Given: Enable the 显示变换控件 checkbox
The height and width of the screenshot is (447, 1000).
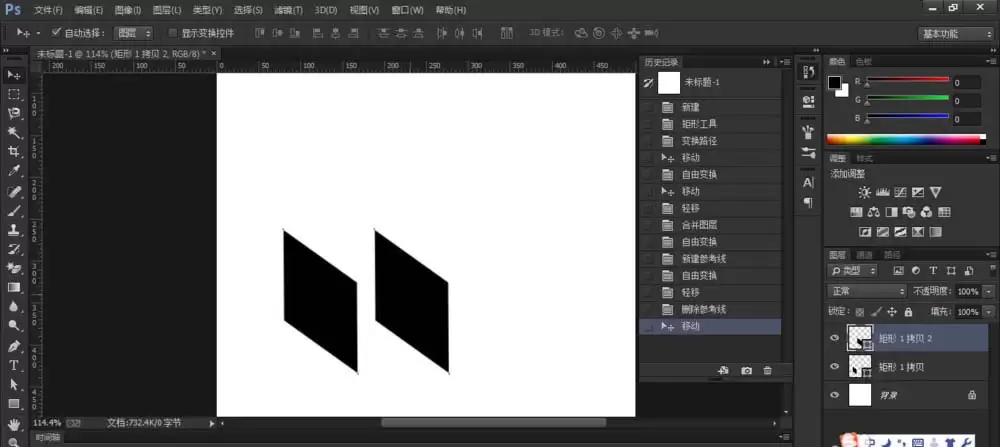Looking at the screenshot, I should coord(172,33).
